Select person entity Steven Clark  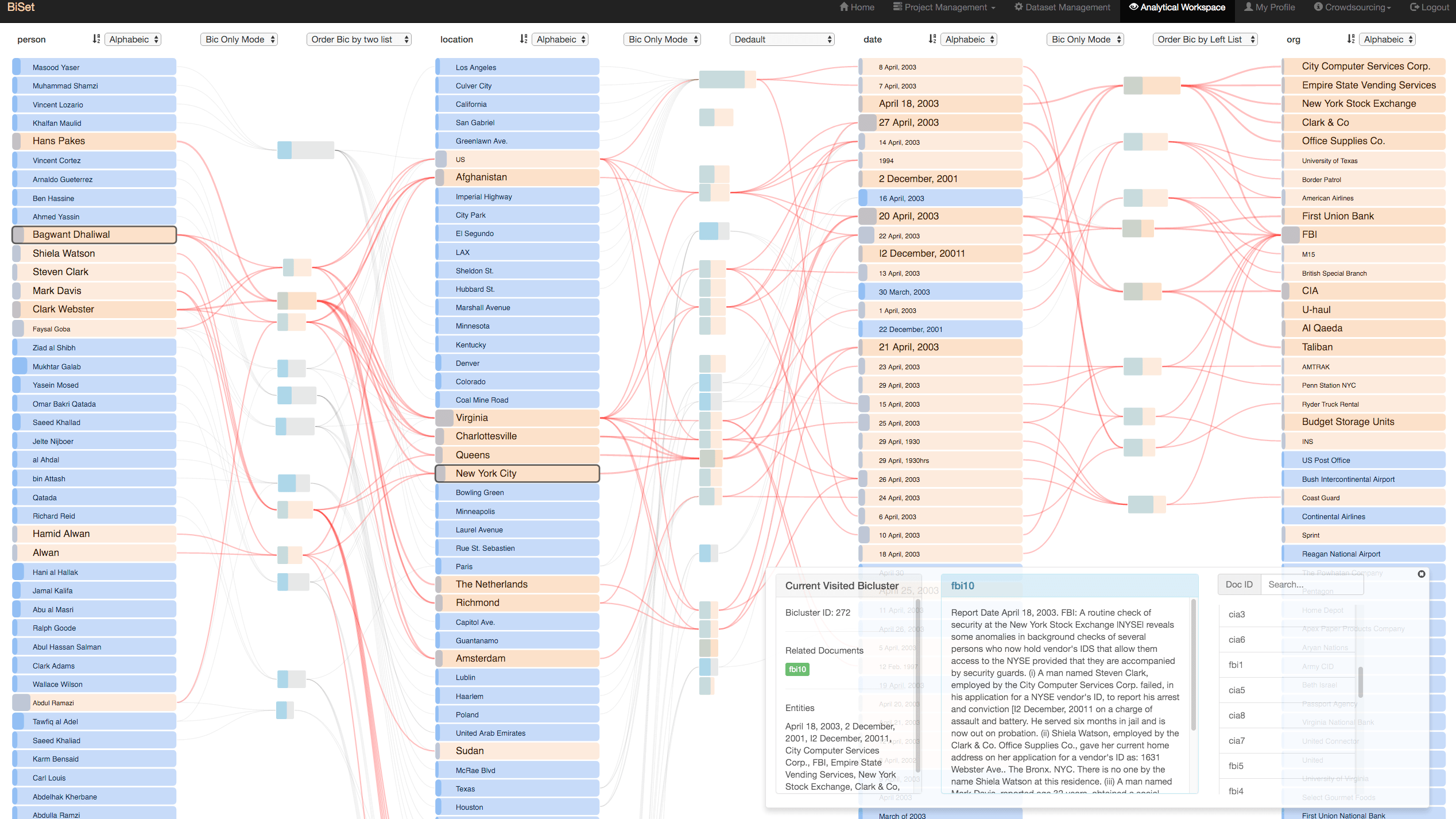94,272
